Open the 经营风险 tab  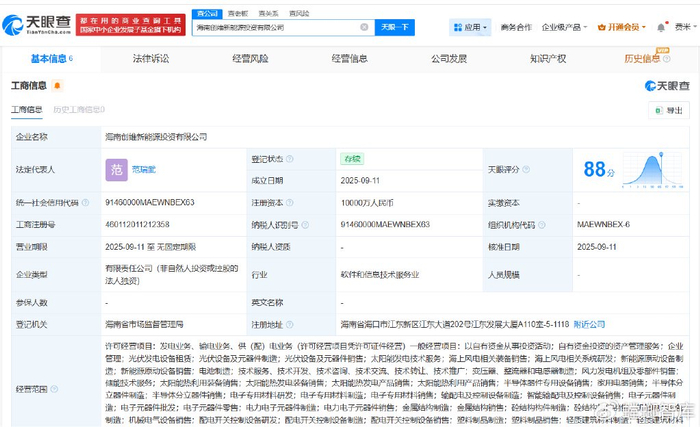[250, 59]
